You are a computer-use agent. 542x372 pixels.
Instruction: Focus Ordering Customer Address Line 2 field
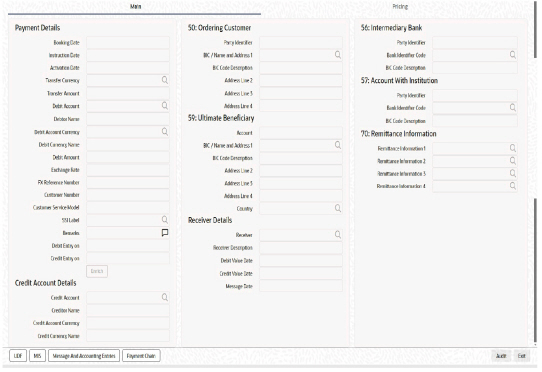click(x=301, y=80)
